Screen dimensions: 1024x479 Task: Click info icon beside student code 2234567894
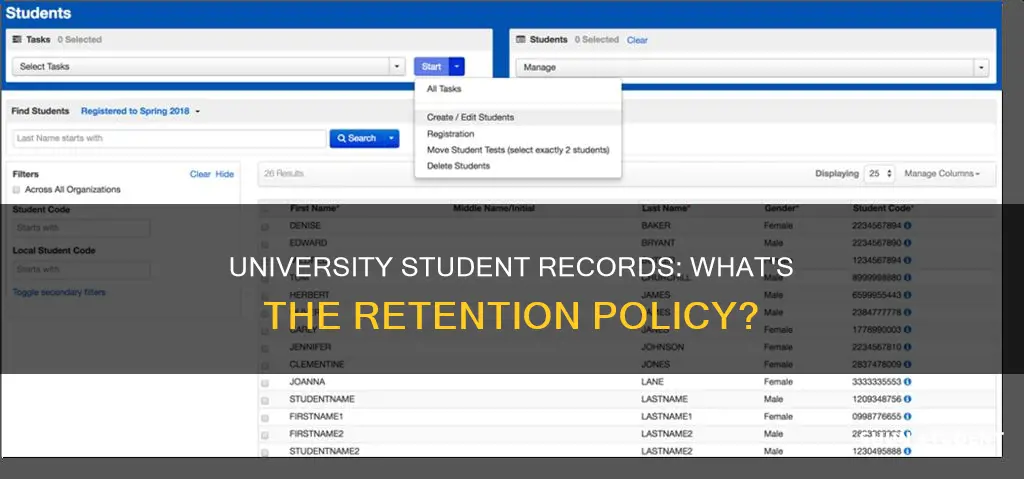tap(908, 225)
